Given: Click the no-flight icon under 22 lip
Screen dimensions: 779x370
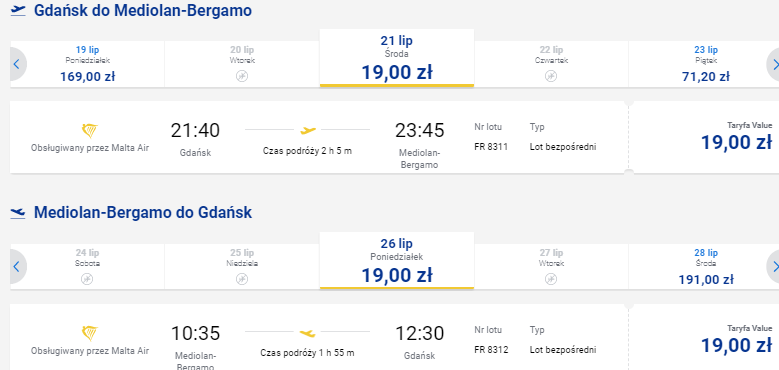Looking at the screenshot, I should (x=551, y=76).
